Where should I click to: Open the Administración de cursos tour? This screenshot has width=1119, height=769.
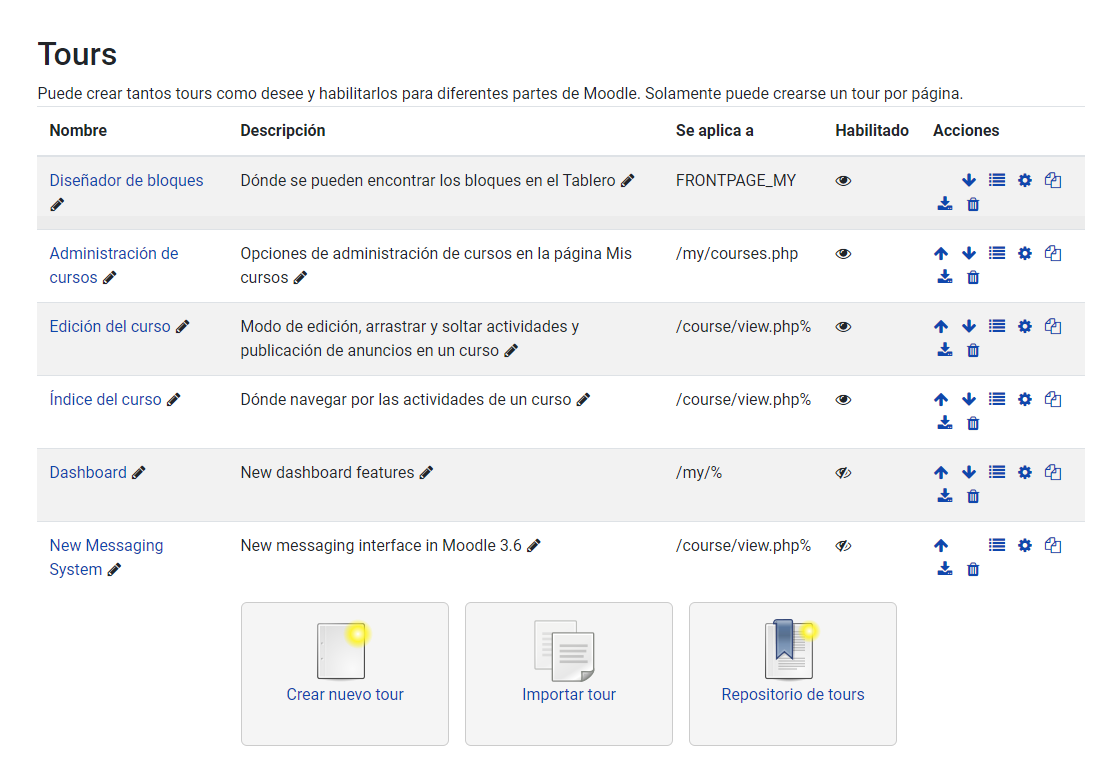(113, 254)
